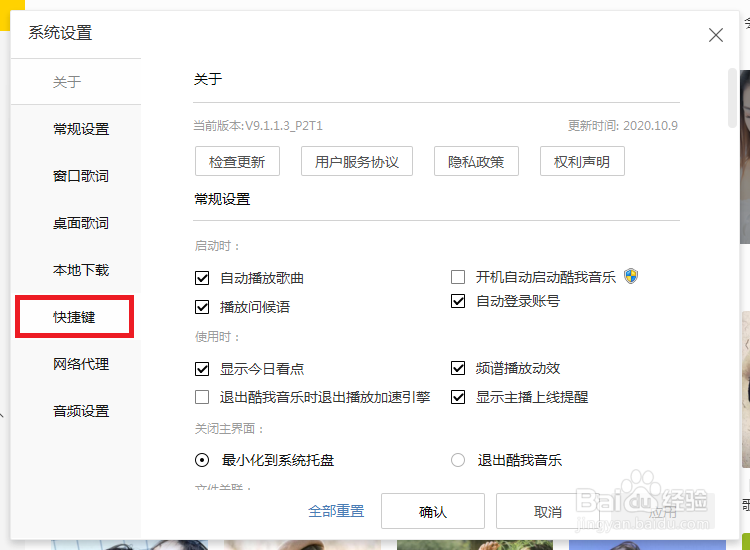The height and width of the screenshot is (550, 750).
Task: Disable 频谱播放动效 checkbox
Action: click(458, 368)
